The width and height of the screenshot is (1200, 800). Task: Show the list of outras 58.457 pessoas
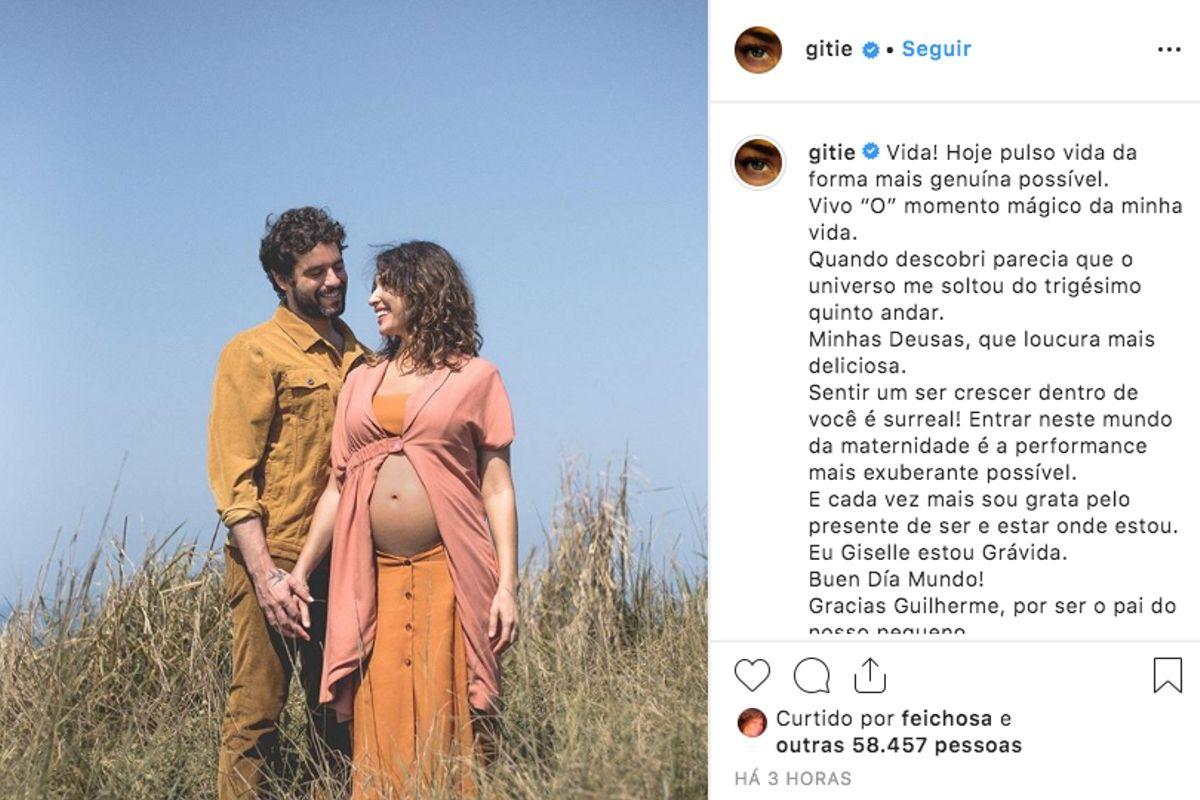[899, 745]
